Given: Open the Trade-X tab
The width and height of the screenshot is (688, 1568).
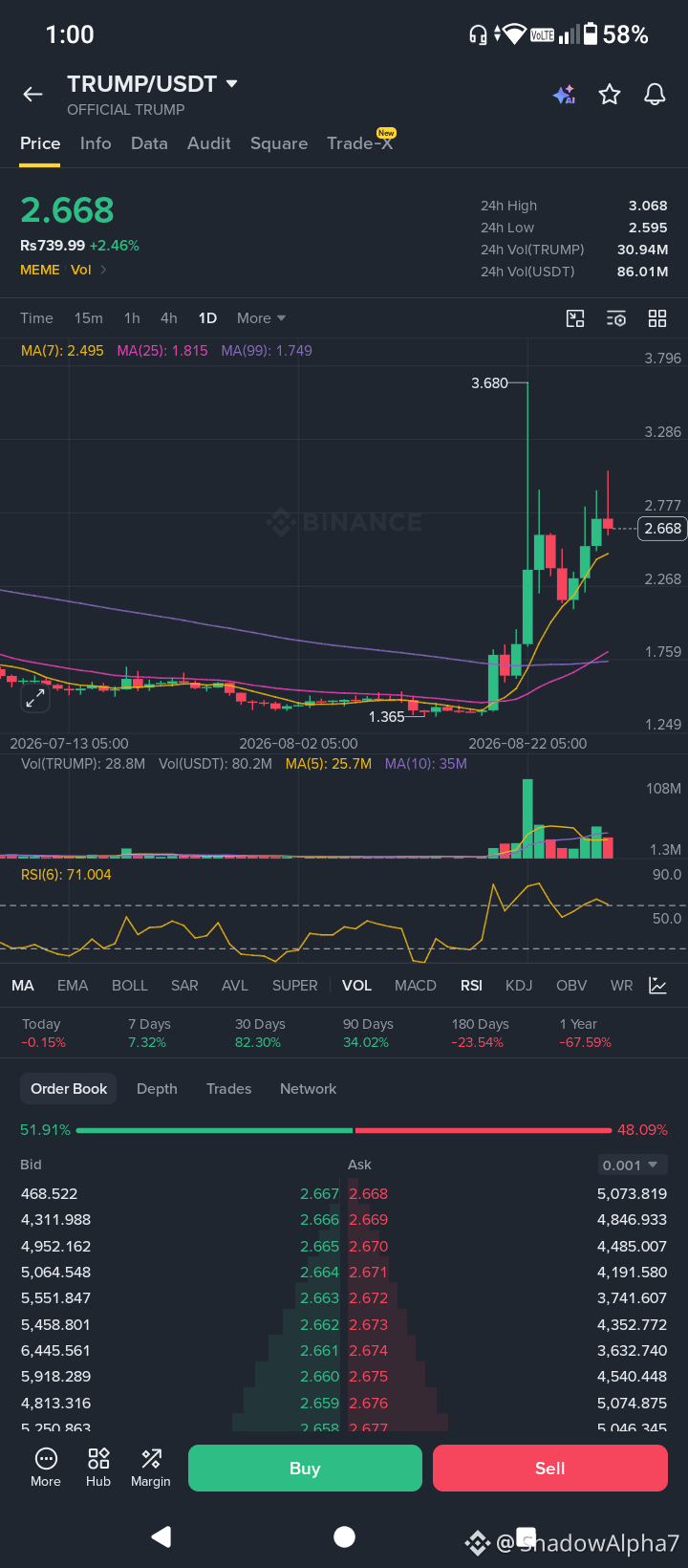Looking at the screenshot, I should pyautogui.click(x=360, y=143).
